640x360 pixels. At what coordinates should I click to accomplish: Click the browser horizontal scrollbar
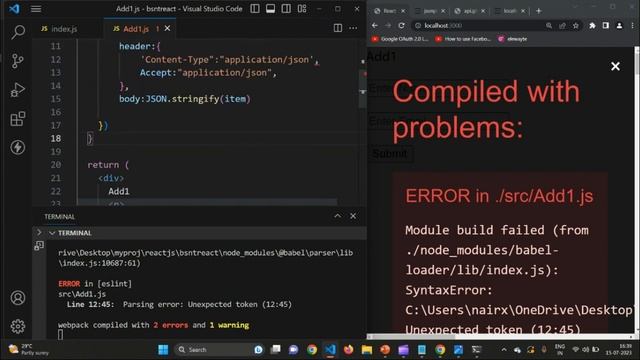pyautogui.click(x=412, y=337)
